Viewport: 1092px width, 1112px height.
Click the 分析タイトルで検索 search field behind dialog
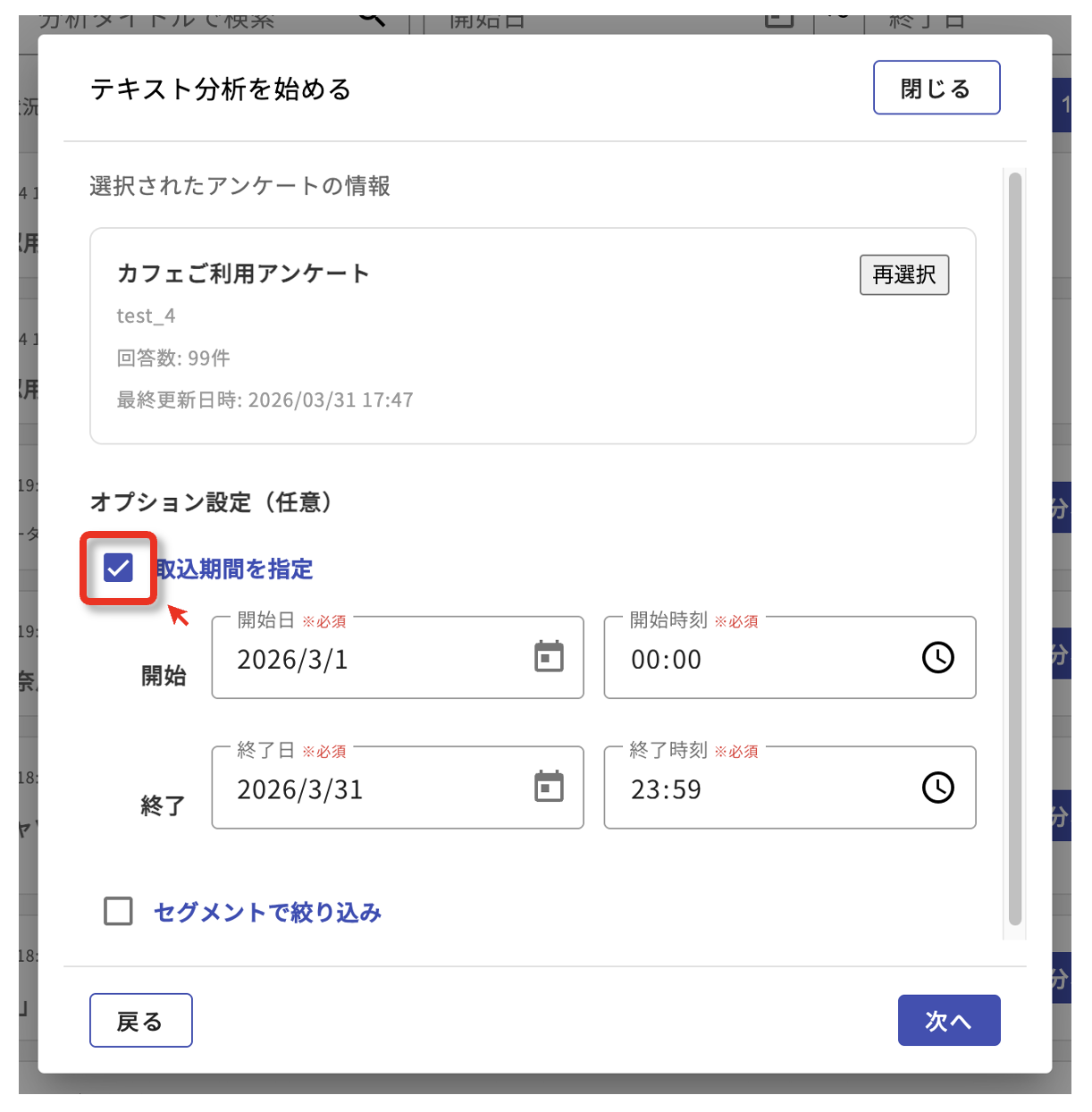(x=179, y=21)
